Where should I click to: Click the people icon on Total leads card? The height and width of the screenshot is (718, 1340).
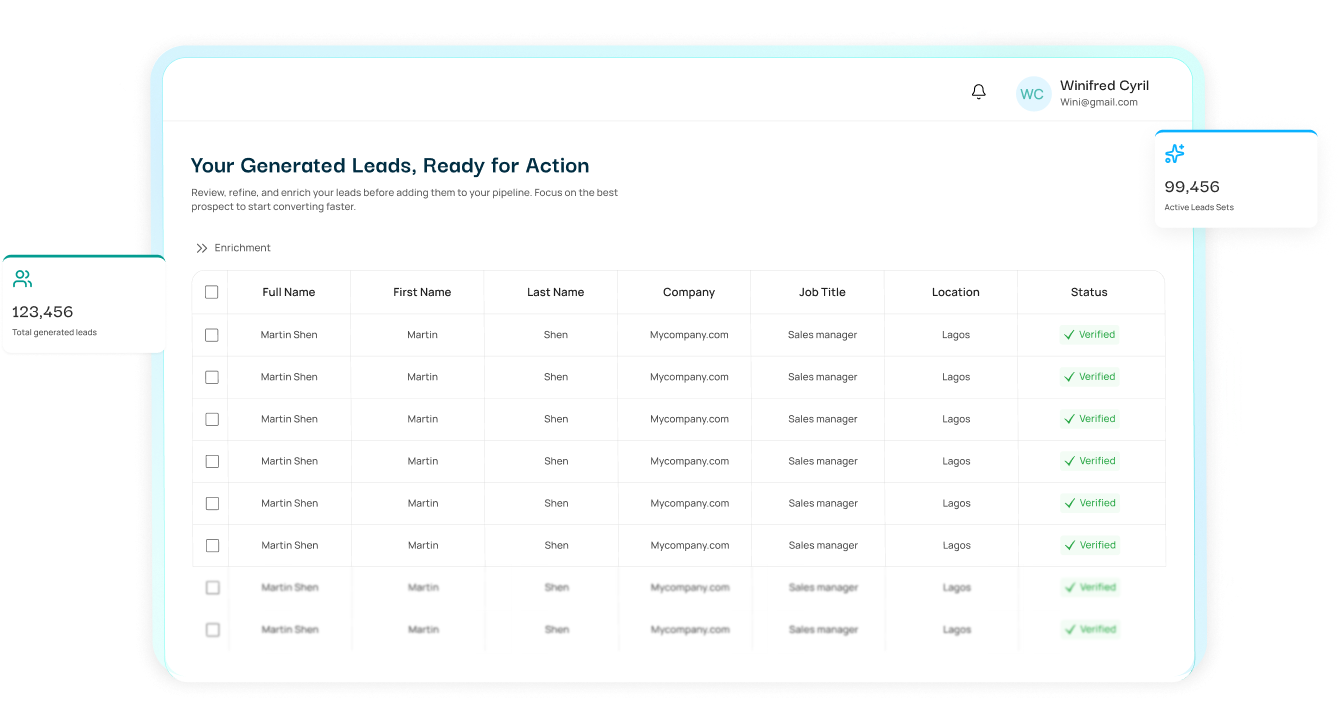point(22,279)
